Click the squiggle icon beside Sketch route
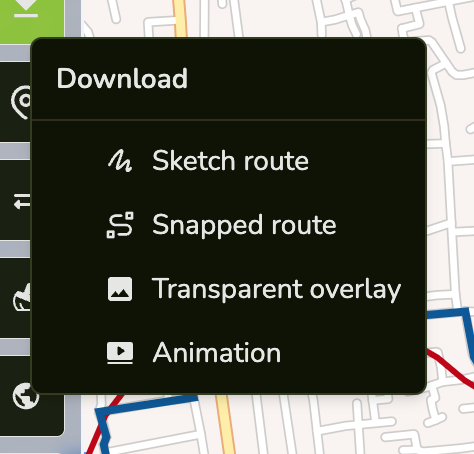The width and height of the screenshot is (474, 454). click(x=120, y=161)
